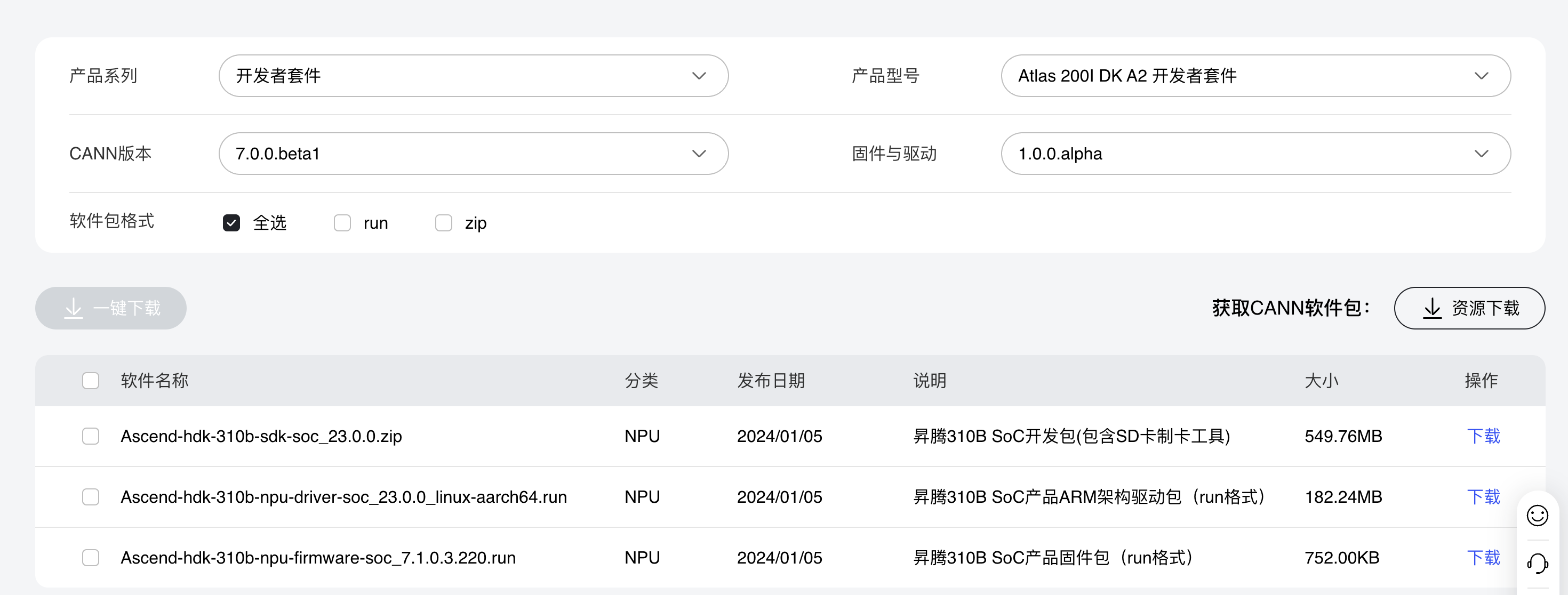Tick the select-all checkbox in table header
Image resolution: width=1568 pixels, height=595 pixels.
91,381
